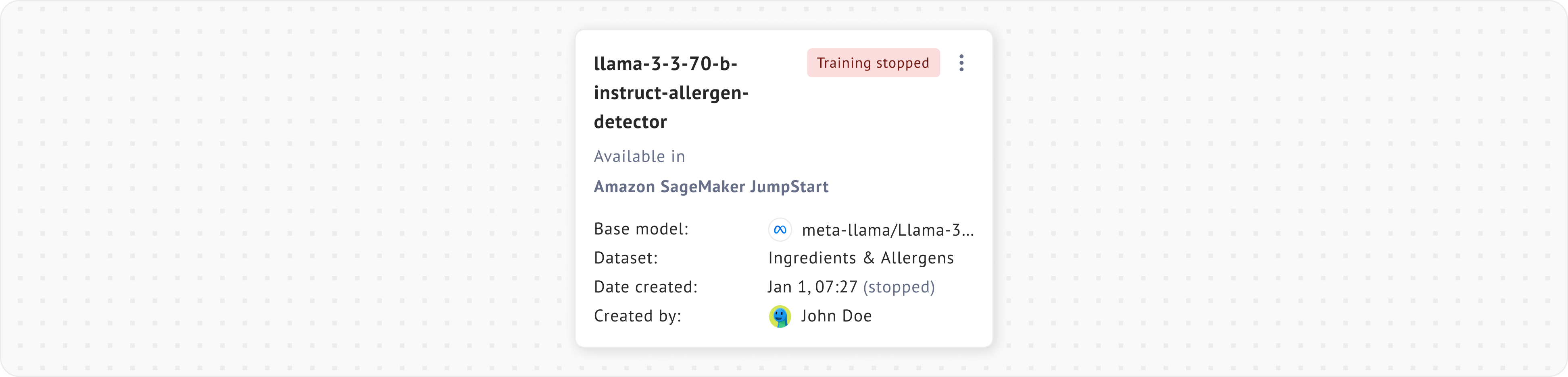Select the Ingredients & Allergens dataset
1568x377 pixels.
coord(861,259)
